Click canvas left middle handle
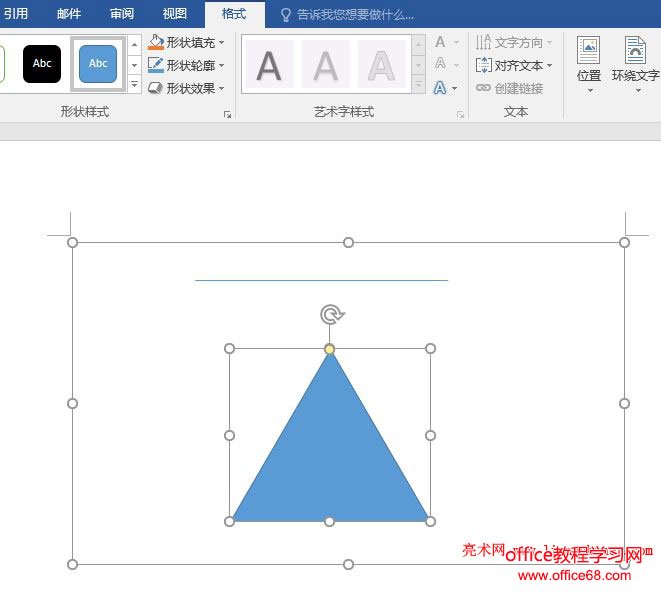Screen dimensions: 661x592 point(73,404)
